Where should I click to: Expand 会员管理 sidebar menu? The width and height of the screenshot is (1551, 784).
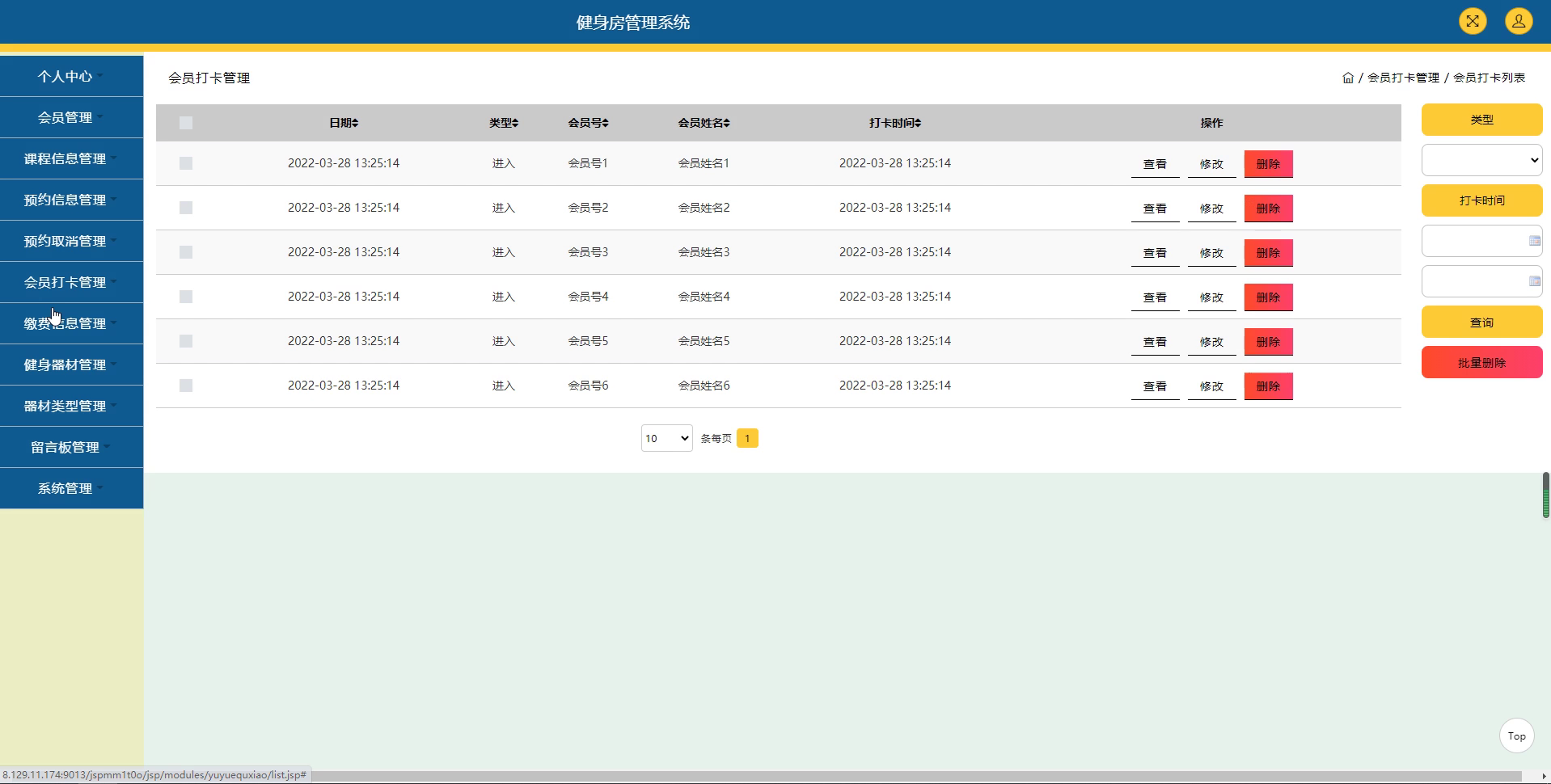click(x=71, y=117)
